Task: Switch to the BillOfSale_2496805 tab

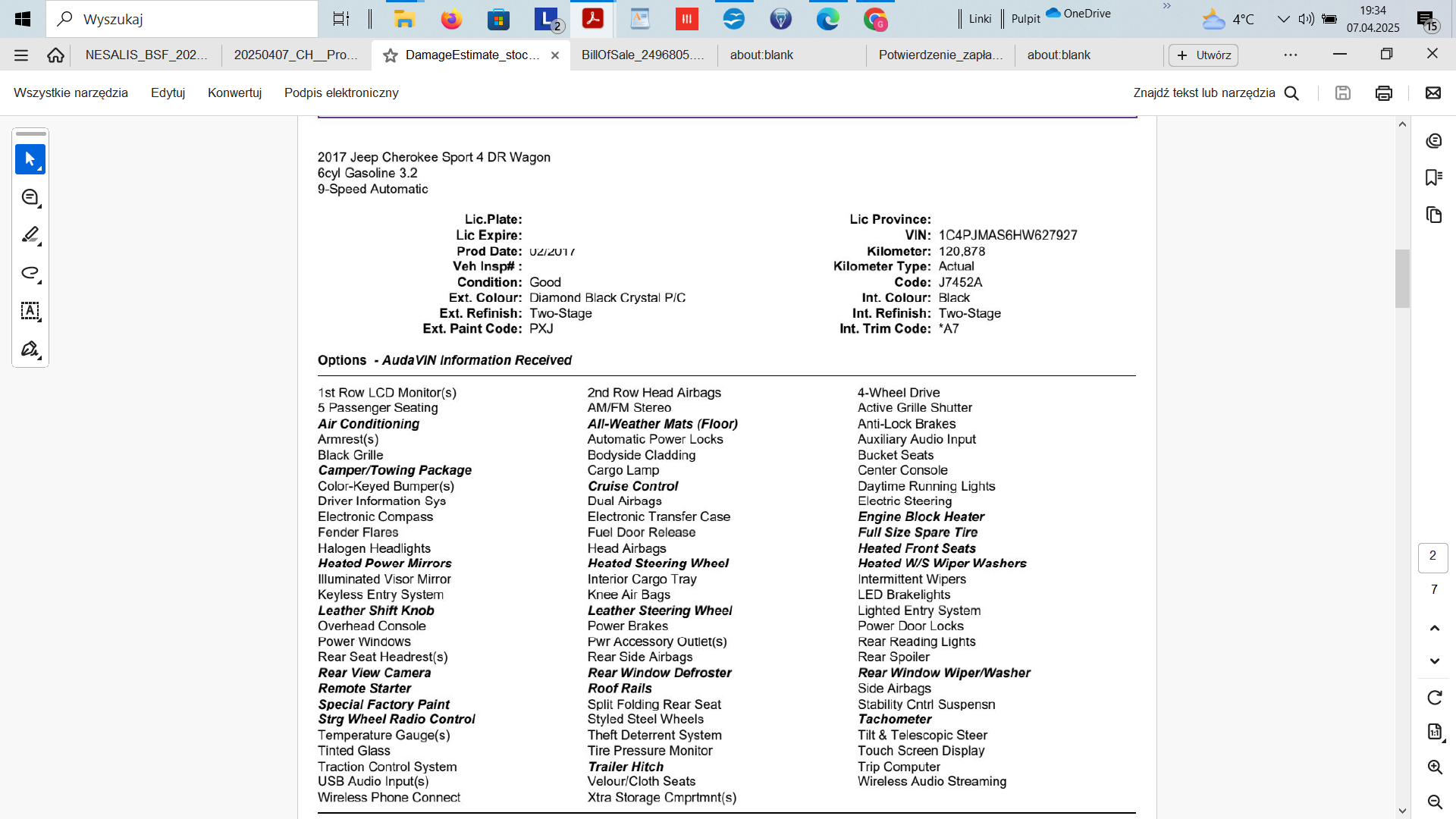Action: 643,55
